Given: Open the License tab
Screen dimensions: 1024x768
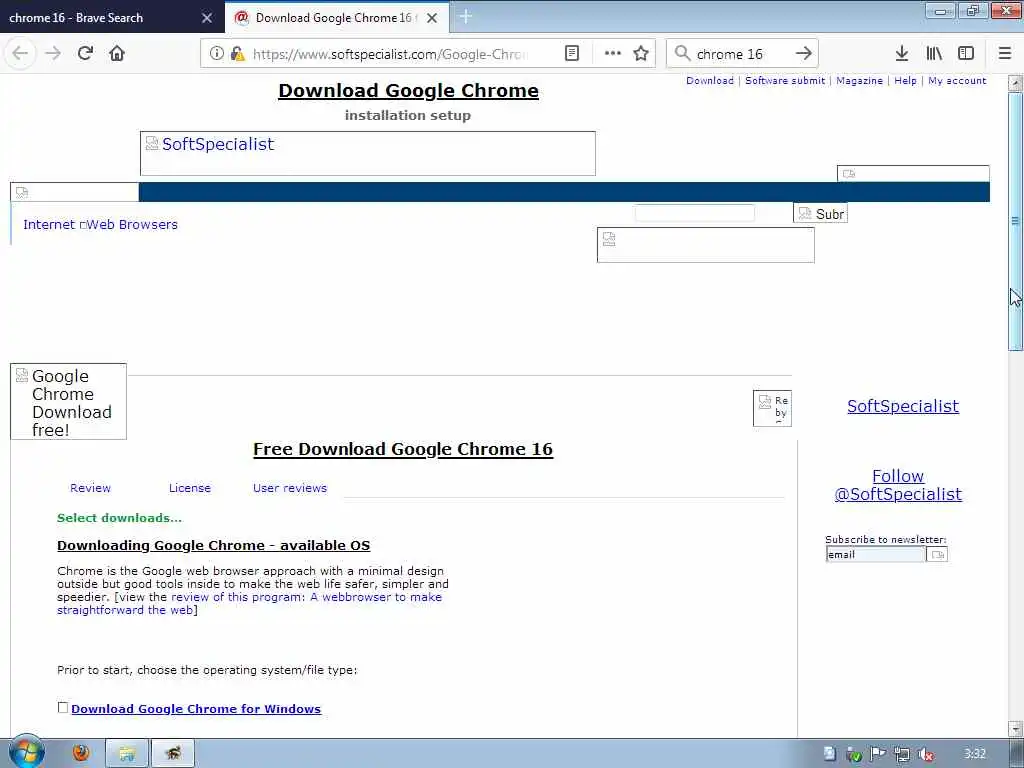Looking at the screenshot, I should [x=189, y=488].
